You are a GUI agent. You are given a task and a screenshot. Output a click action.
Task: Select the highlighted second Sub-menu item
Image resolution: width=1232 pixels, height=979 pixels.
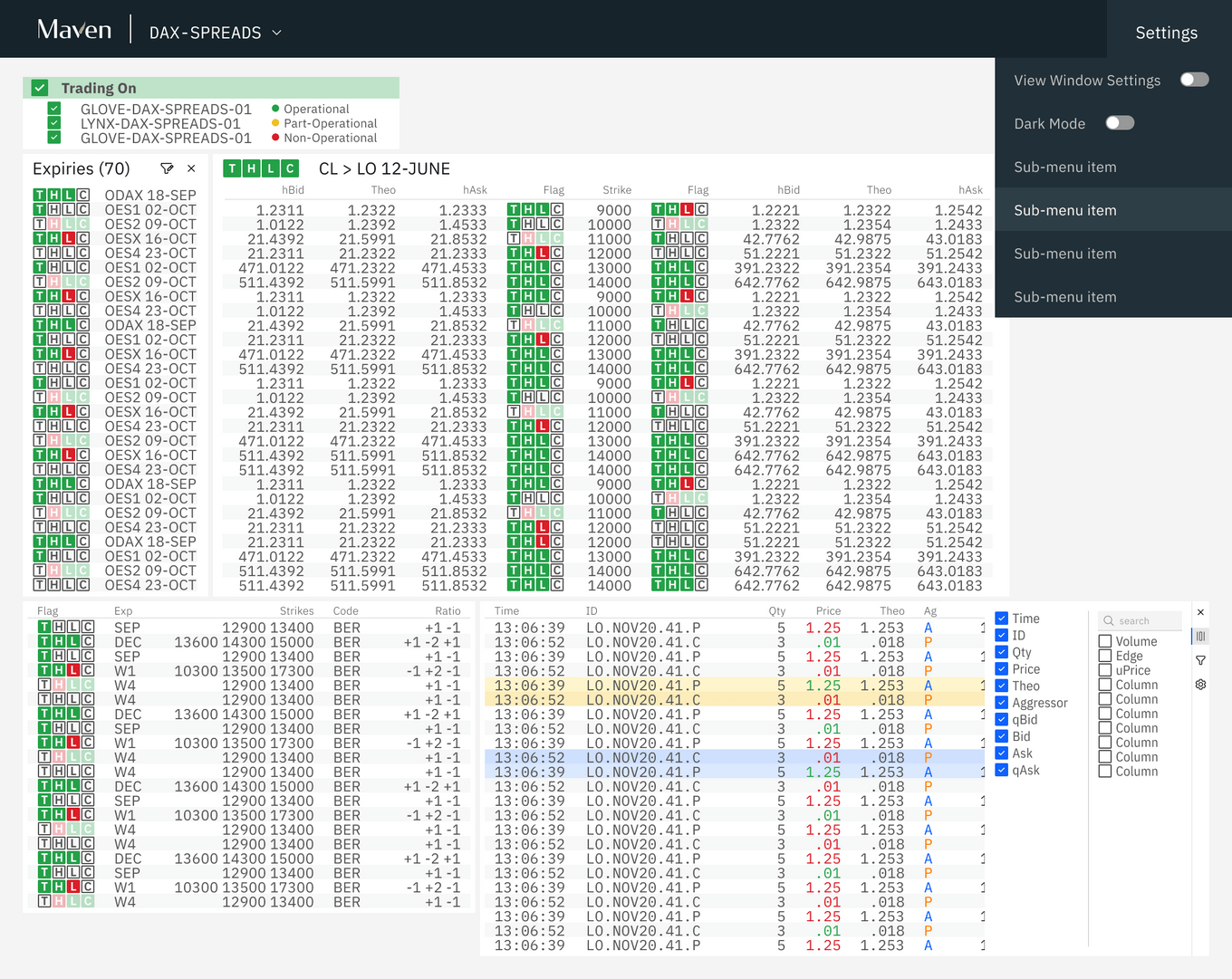1065,210
